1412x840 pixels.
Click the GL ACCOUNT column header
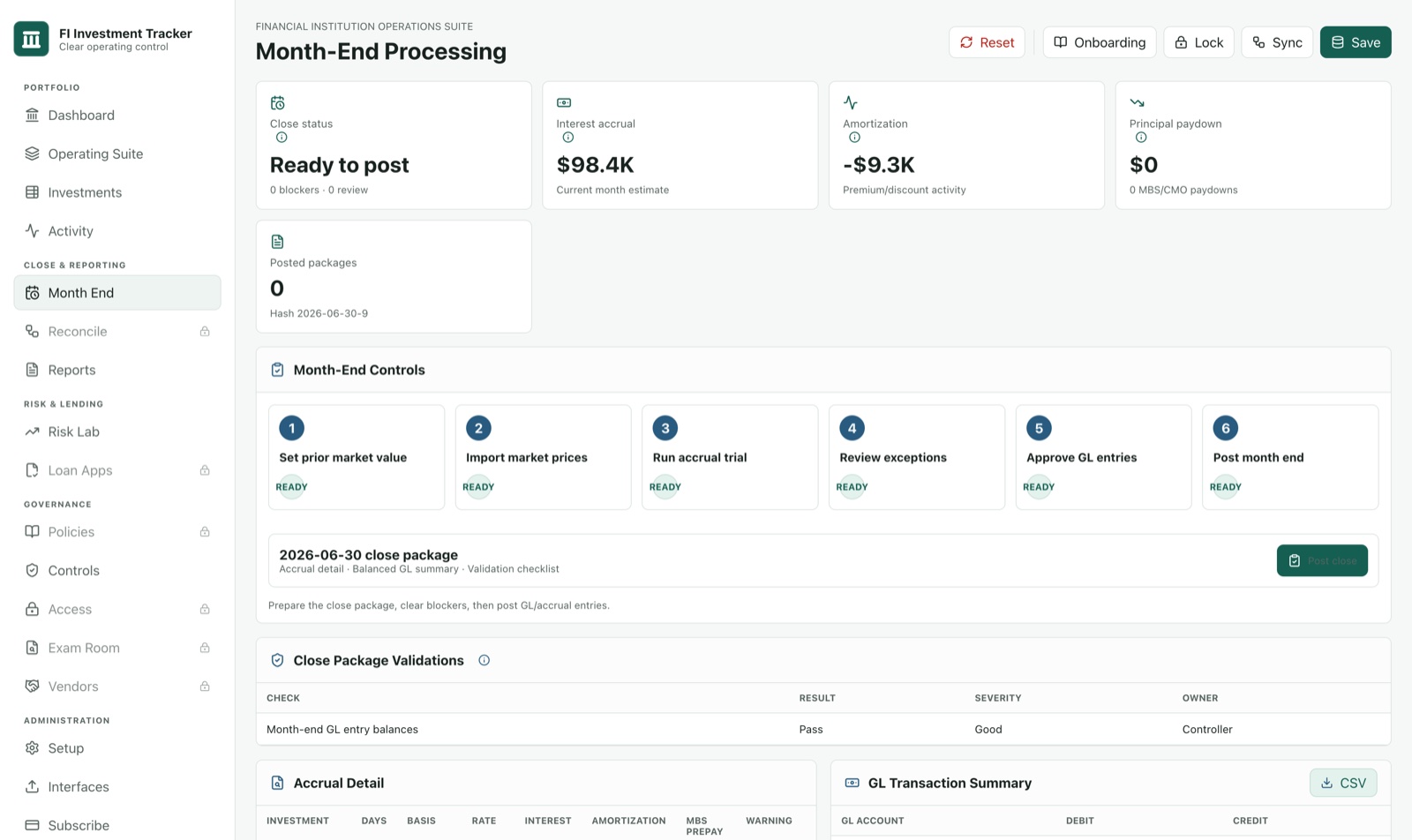point(873,821)
